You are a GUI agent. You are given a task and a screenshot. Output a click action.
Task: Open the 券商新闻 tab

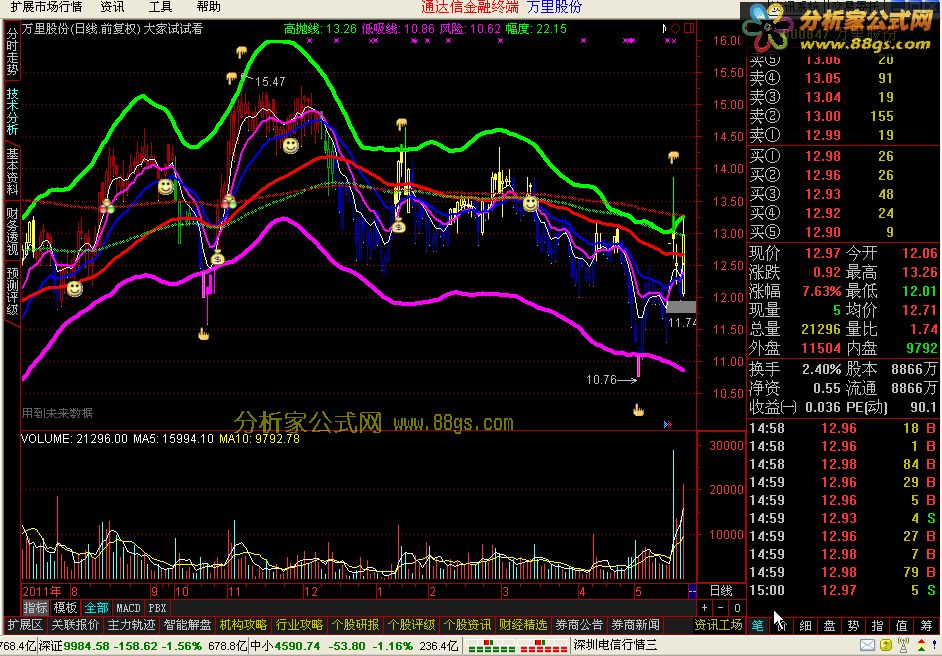(x=635, y=625)
